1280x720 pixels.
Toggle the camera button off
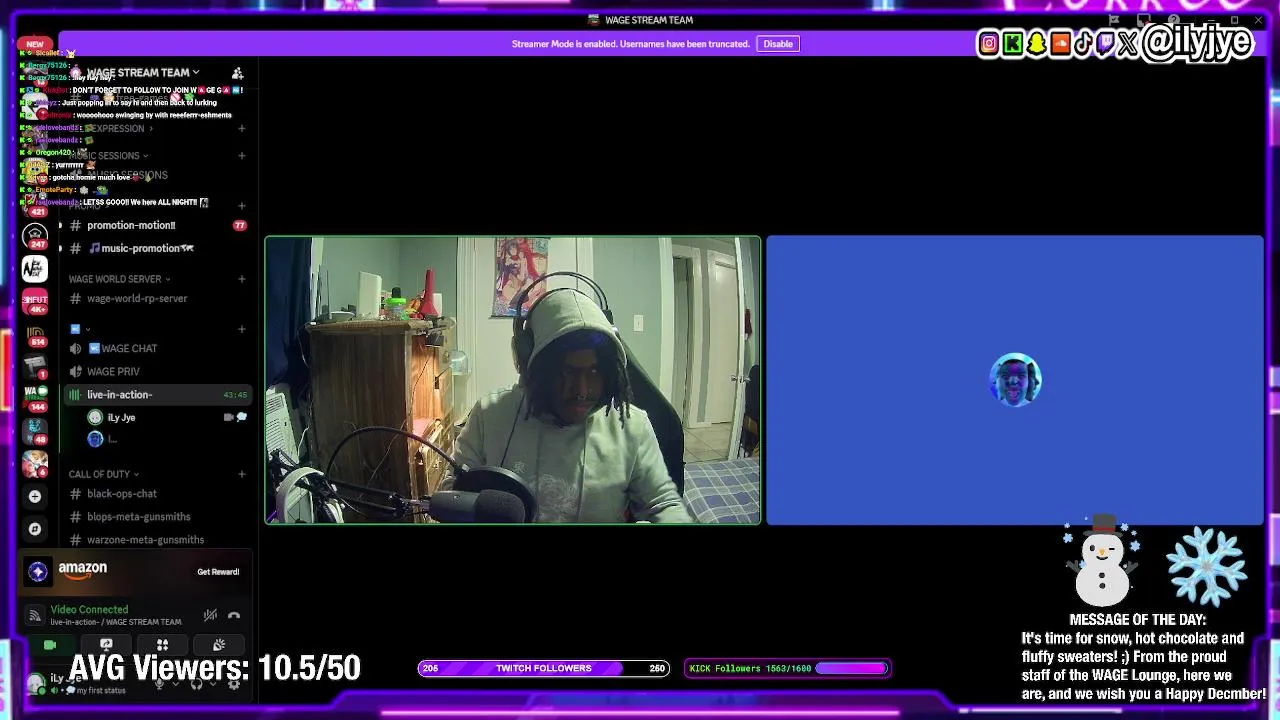50,645
